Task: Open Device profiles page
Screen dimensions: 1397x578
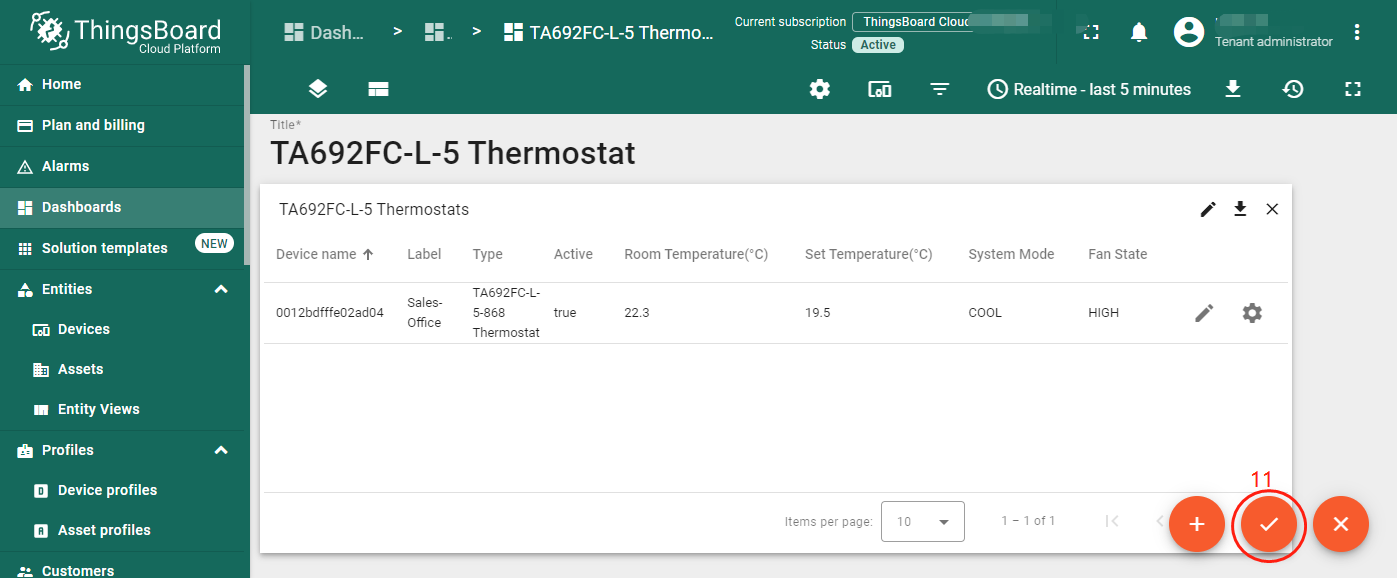Action: (123, 491)
